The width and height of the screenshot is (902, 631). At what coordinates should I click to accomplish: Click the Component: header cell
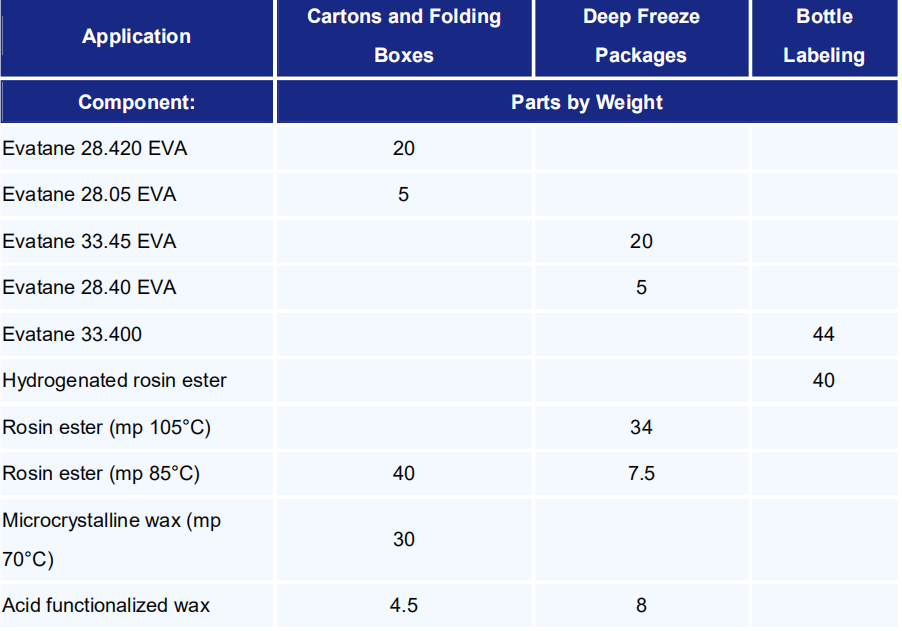point(136,102)
